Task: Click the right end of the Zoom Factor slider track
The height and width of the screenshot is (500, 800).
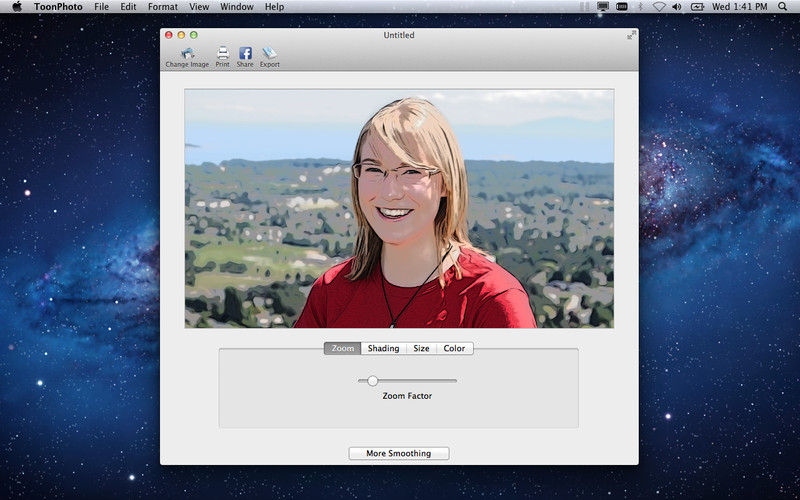Action: click(x=455, y=381)
